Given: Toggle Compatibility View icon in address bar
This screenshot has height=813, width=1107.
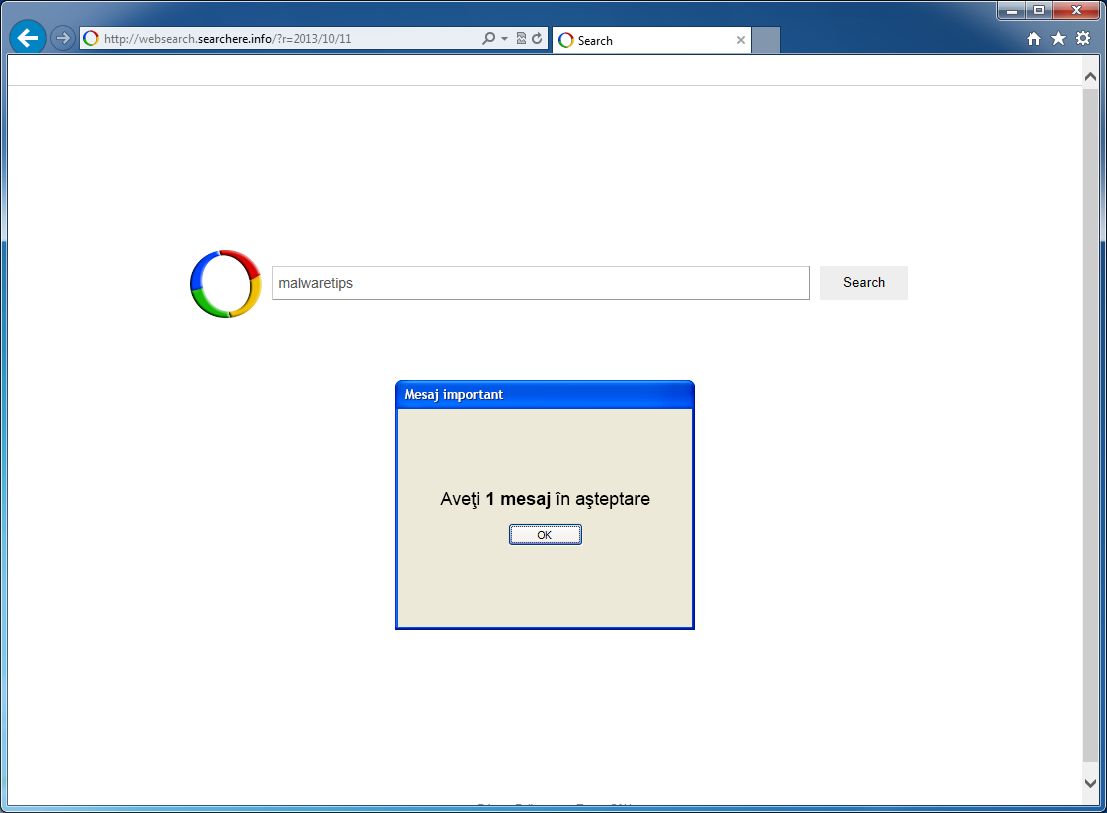Looking at the screenshot, I should click(x=520, y=37).
